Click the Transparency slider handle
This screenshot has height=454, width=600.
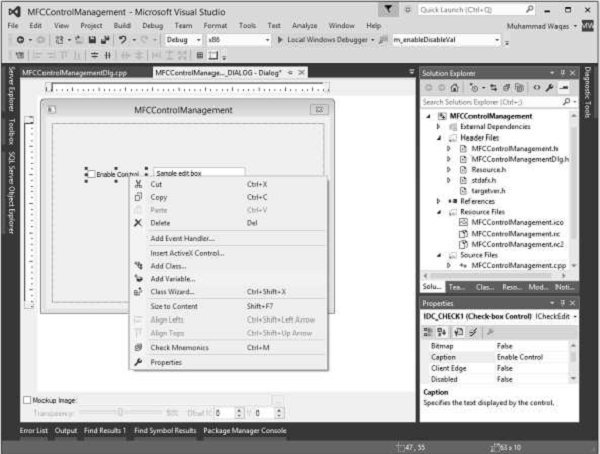point(120,412)
